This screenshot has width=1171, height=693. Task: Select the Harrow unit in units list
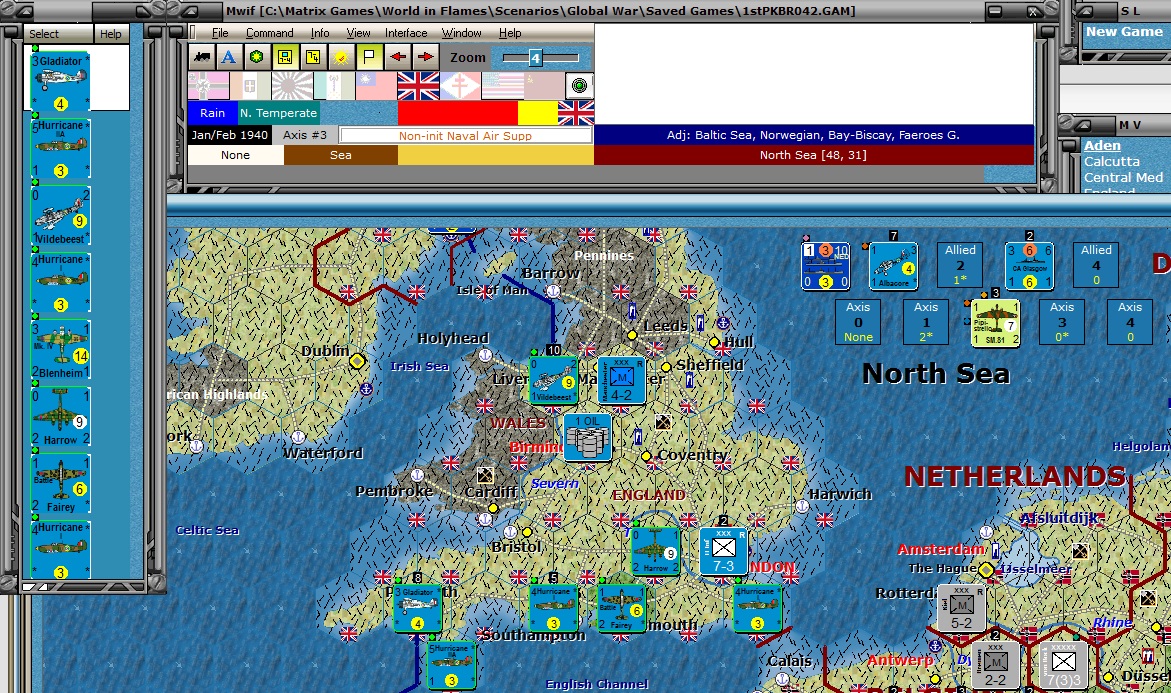point(60,417)
